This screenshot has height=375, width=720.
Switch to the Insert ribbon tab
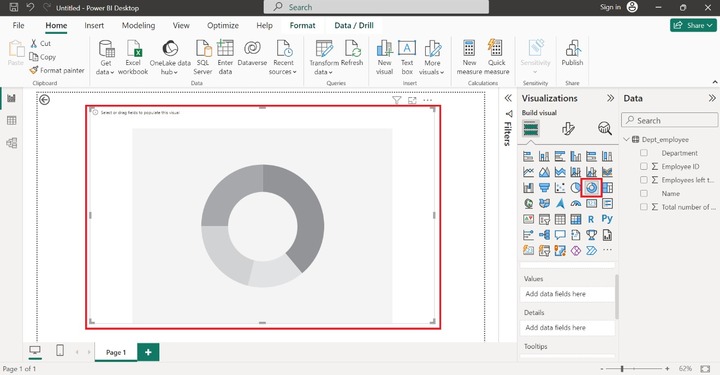pos(94,26)
